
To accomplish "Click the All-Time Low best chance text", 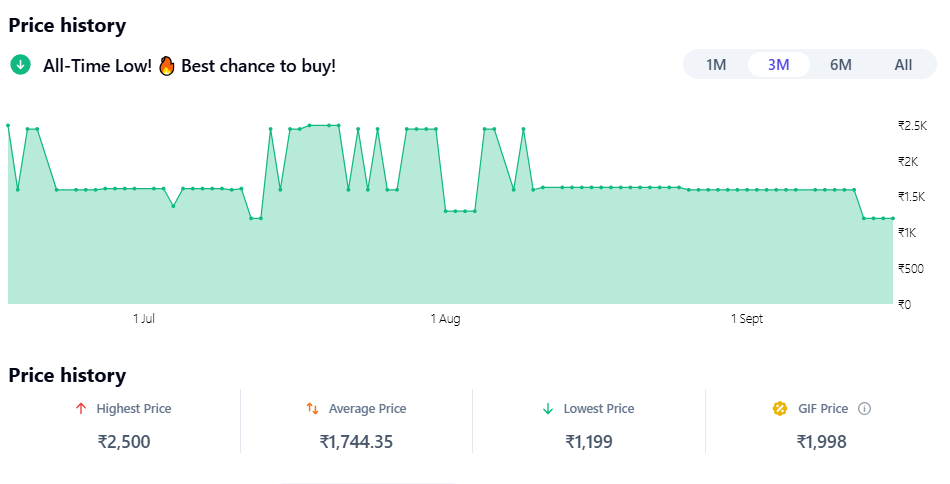I will pyautogui.click(x=189, y=66).
